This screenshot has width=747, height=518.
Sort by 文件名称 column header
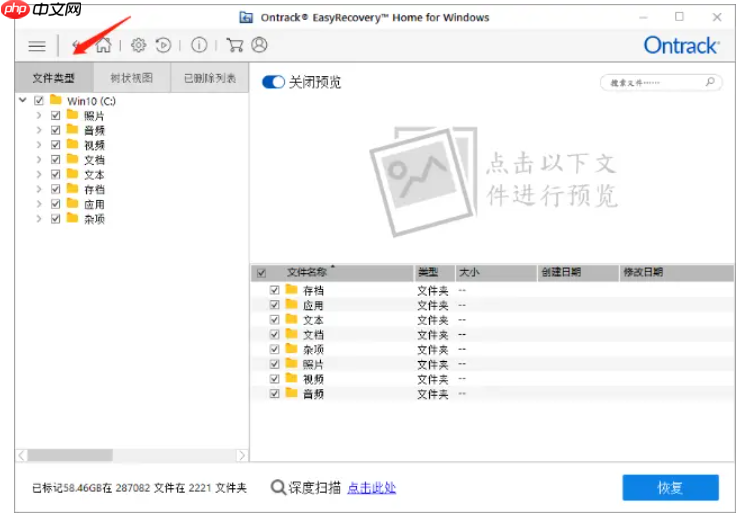pyautogui.click(x=333, y=273)
